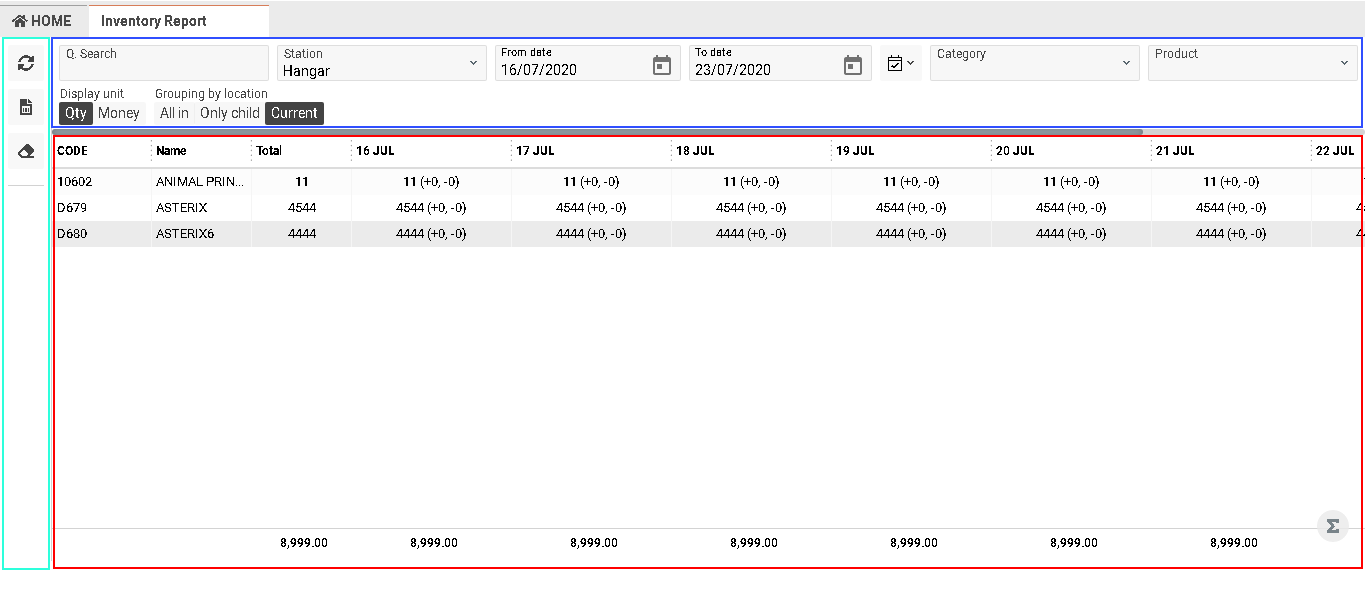The height and width of the screenshot is (600, 1365).
Task: Click the sigma summation button
Action: coord(1332,526)
